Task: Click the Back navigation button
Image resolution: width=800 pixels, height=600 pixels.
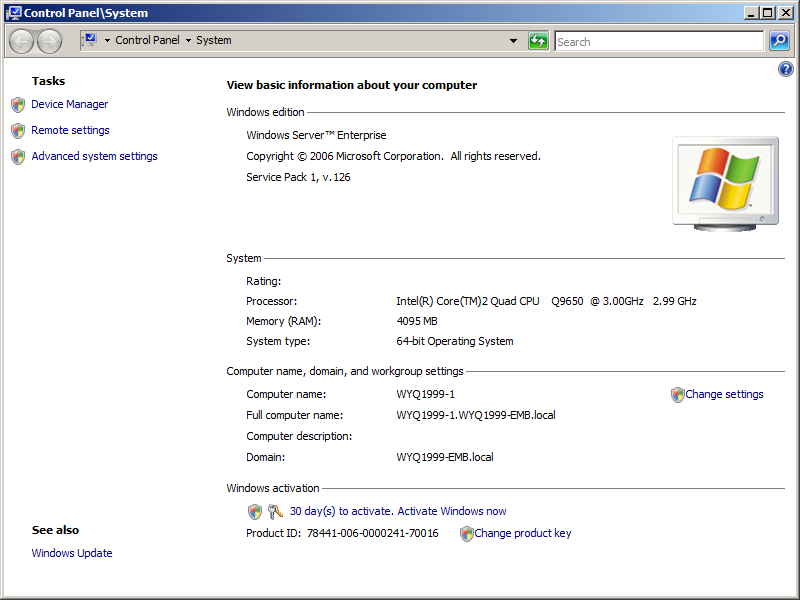Action: (x=20, y=41)
